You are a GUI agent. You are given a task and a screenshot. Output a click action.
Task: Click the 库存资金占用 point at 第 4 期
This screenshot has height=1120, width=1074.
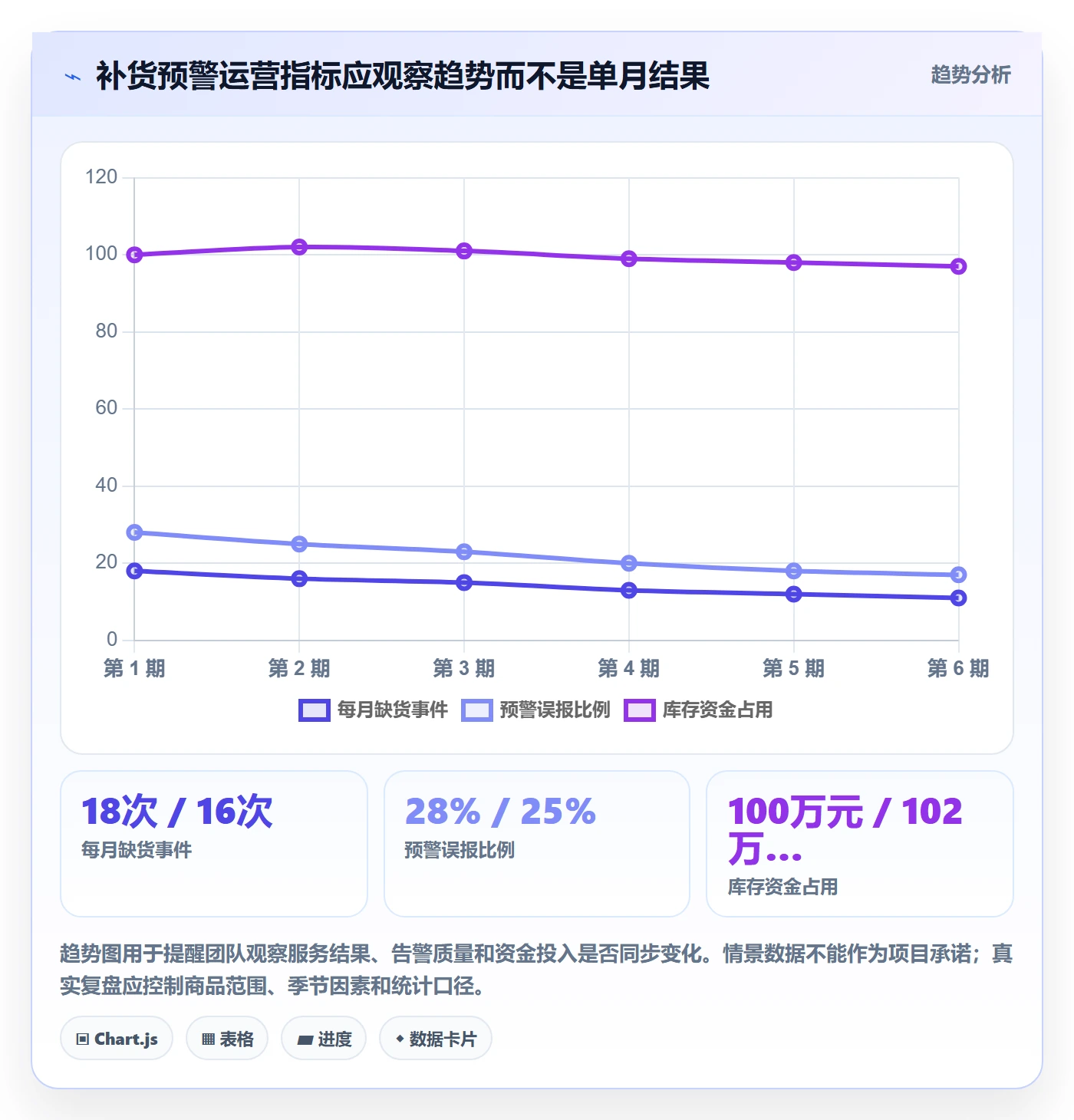(x=629, y=259)
